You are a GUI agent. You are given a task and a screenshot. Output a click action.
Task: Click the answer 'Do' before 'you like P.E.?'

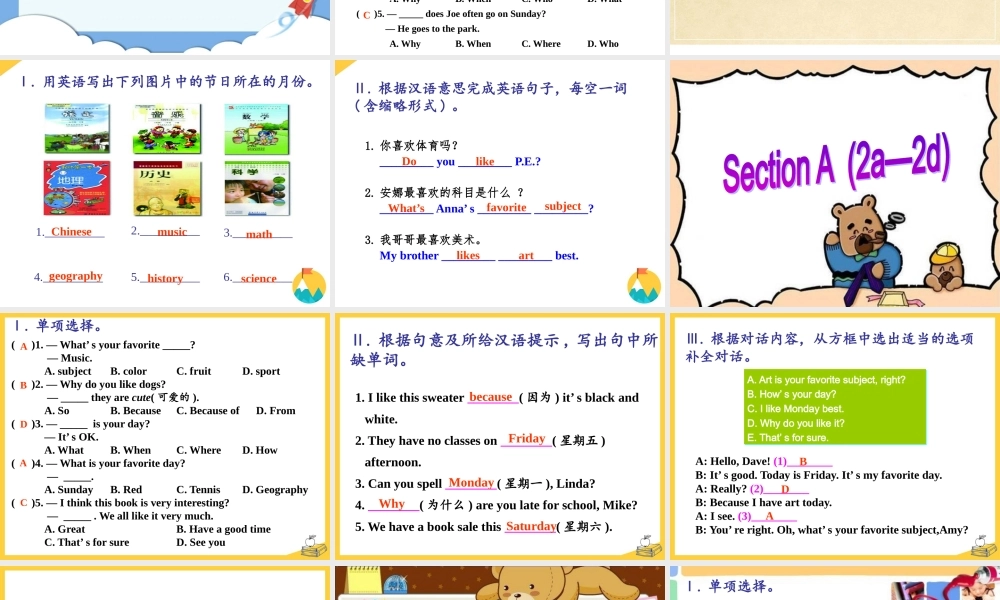click(x=409, y=161)
